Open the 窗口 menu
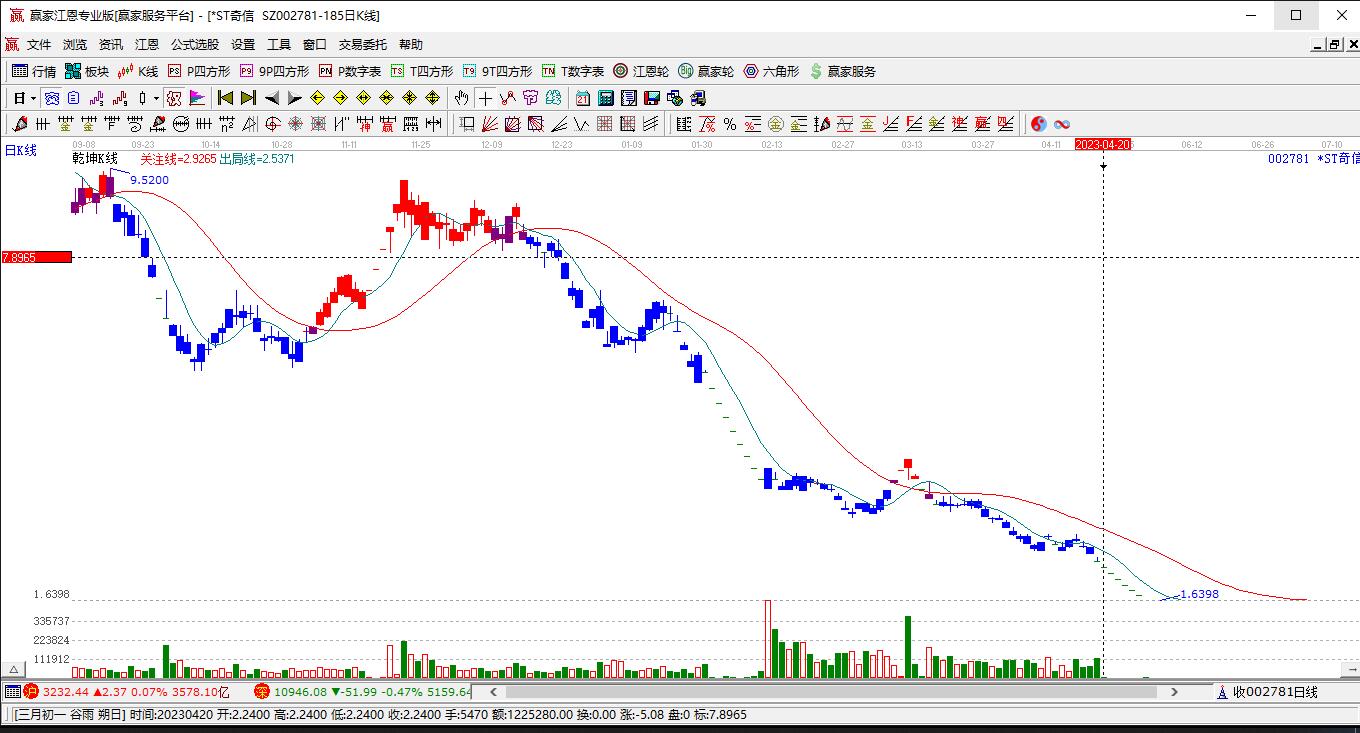This screenshot has width=1360, height=733. click(x=315, y=45)
